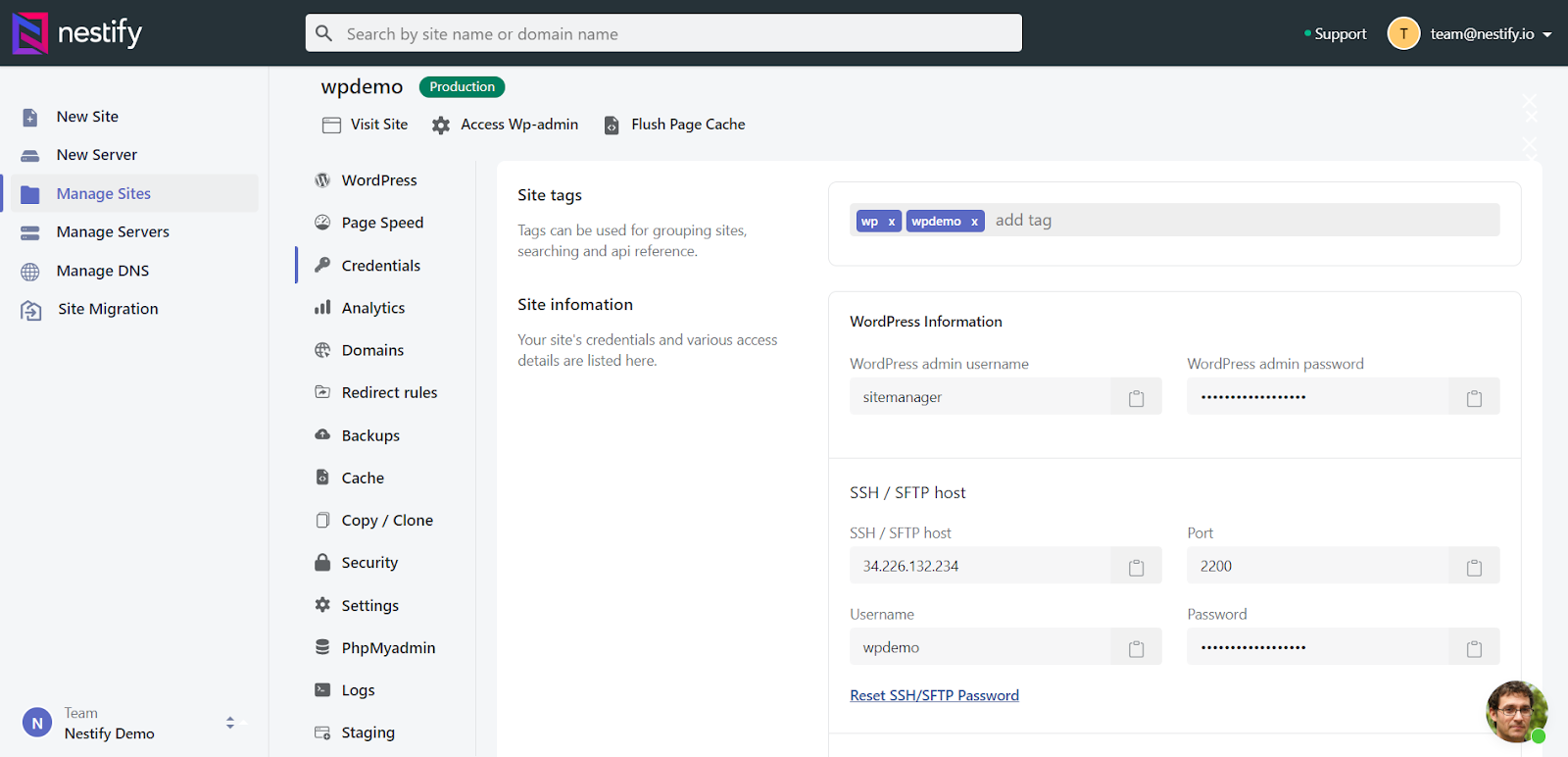1568x757 pixels.
Task: Select New Server label in sidebar
Action: [97, 155]
